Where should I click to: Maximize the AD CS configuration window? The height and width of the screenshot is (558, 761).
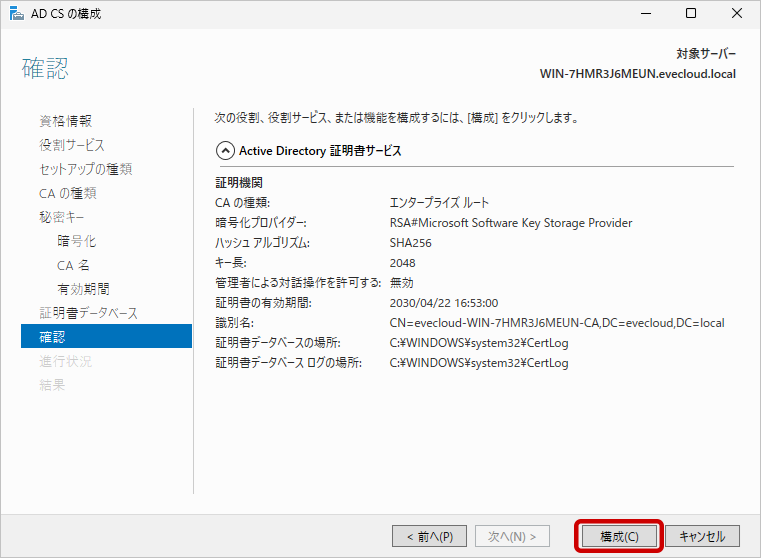(x=691, y=14)
